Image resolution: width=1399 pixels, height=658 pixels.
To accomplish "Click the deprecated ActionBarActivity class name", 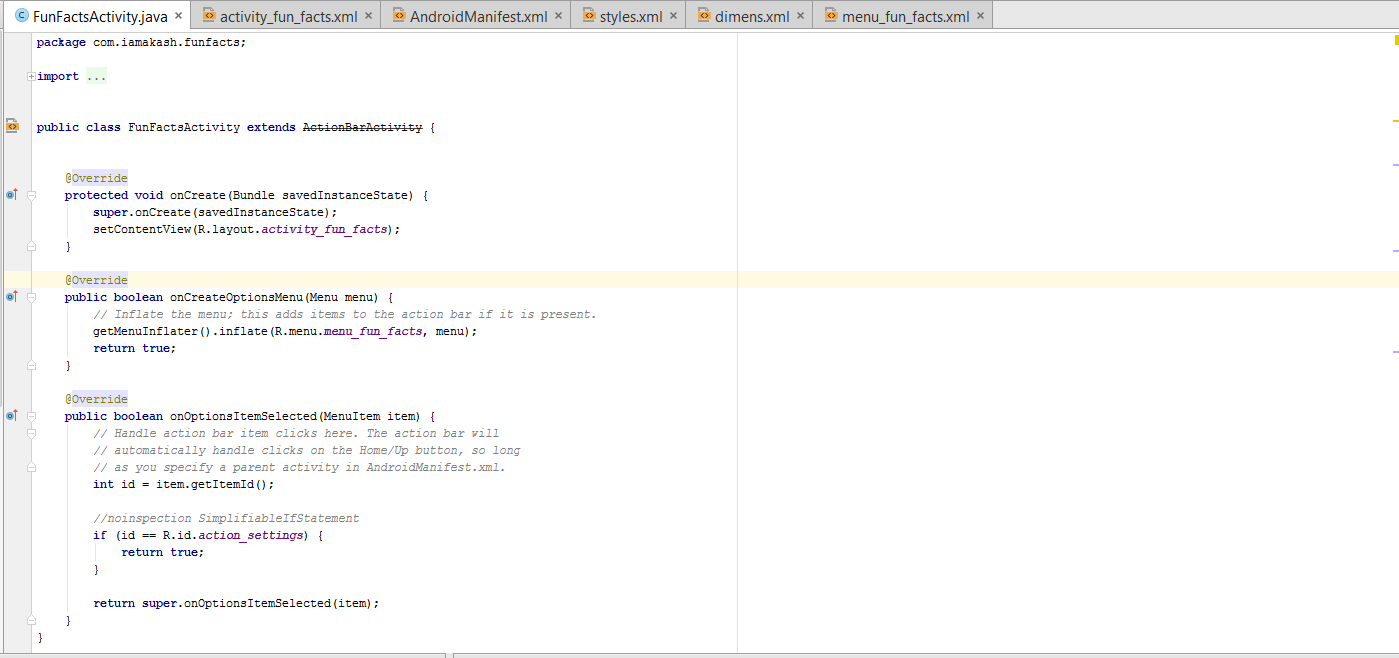I will point(362,127).
